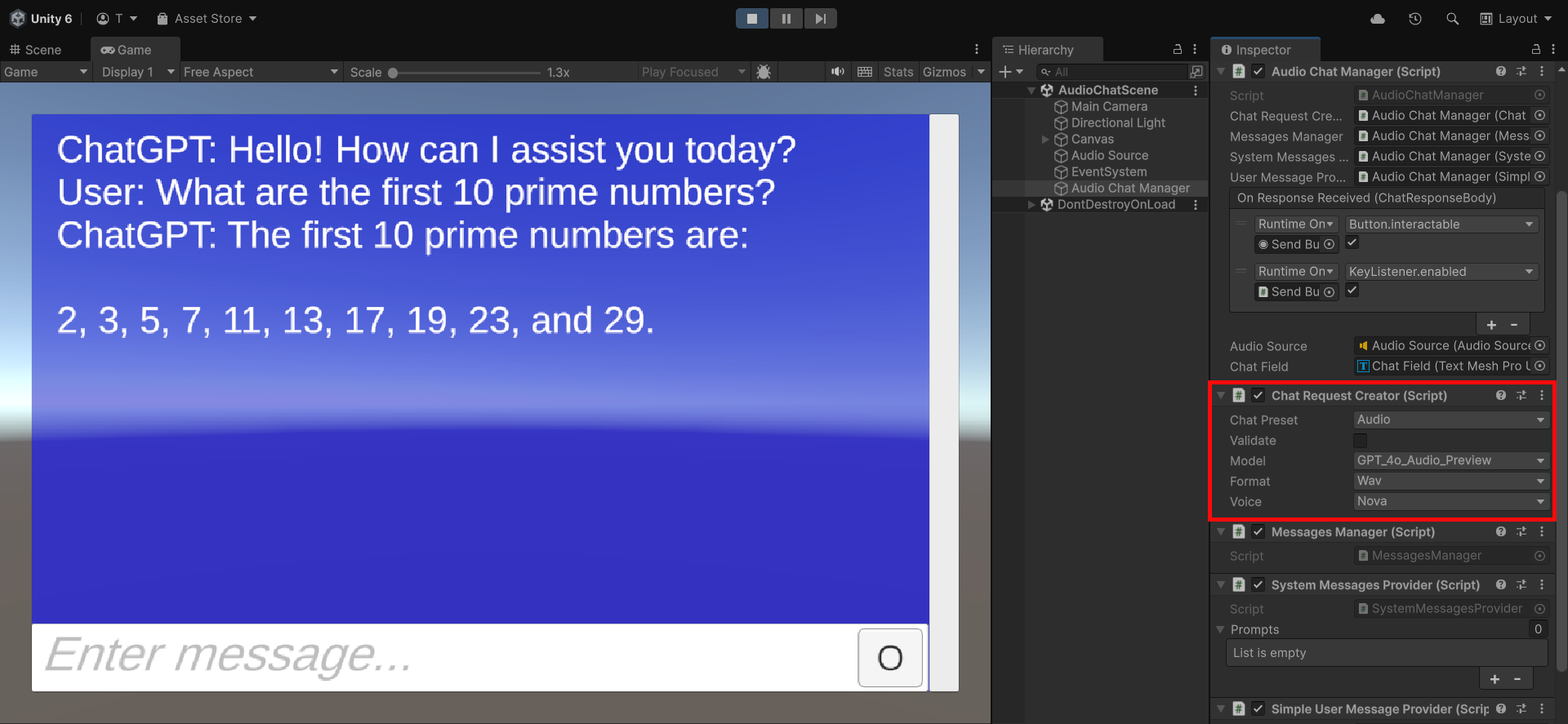Collapse the AudioChatScene tree node

[1032, 91]
